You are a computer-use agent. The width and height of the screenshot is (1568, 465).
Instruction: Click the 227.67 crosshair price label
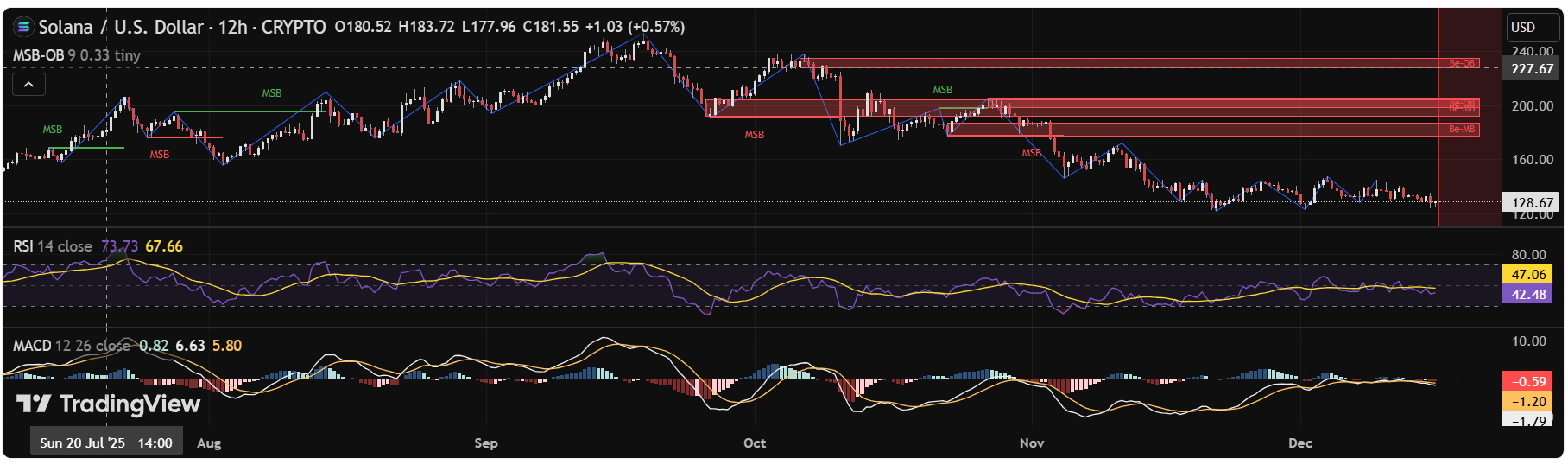pos(1532,68)
